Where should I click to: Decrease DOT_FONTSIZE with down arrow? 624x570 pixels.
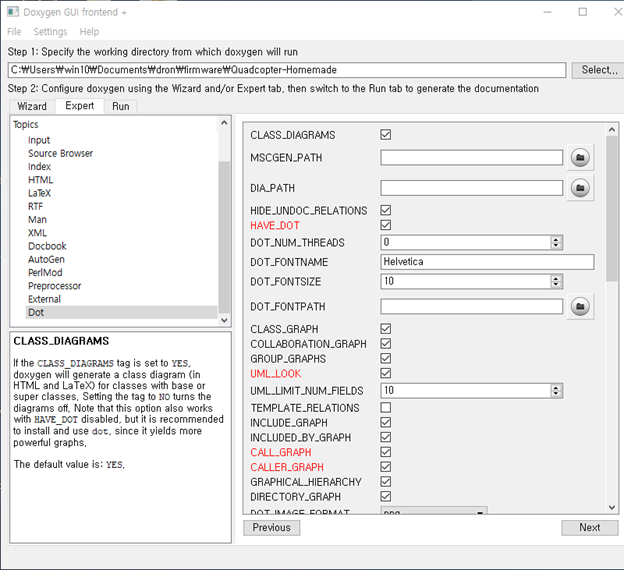pyautogui.click(x=556, y=285)
